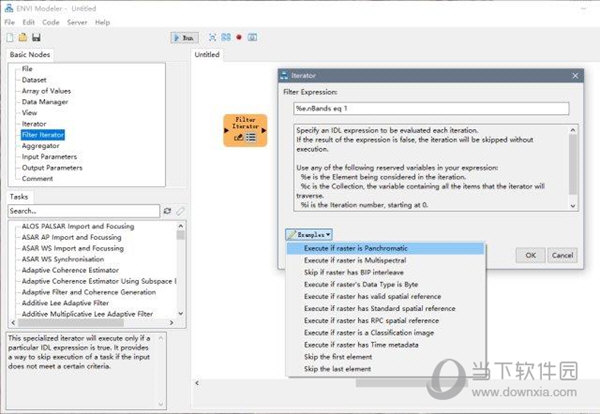This screenshot has height=414, width=600.
Task: Click the zoom-to-fit toolbar icon
Action: pos(213,37)
